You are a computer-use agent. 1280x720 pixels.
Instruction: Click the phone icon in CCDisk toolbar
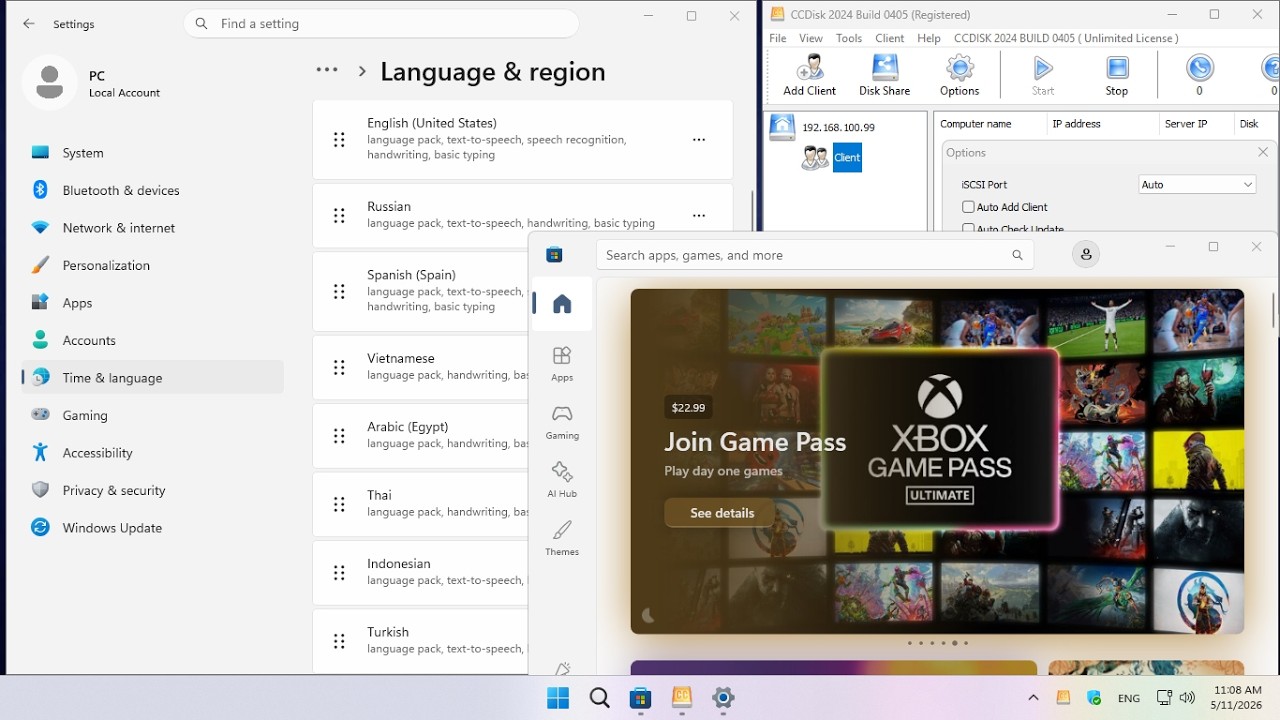[1200, 68]
